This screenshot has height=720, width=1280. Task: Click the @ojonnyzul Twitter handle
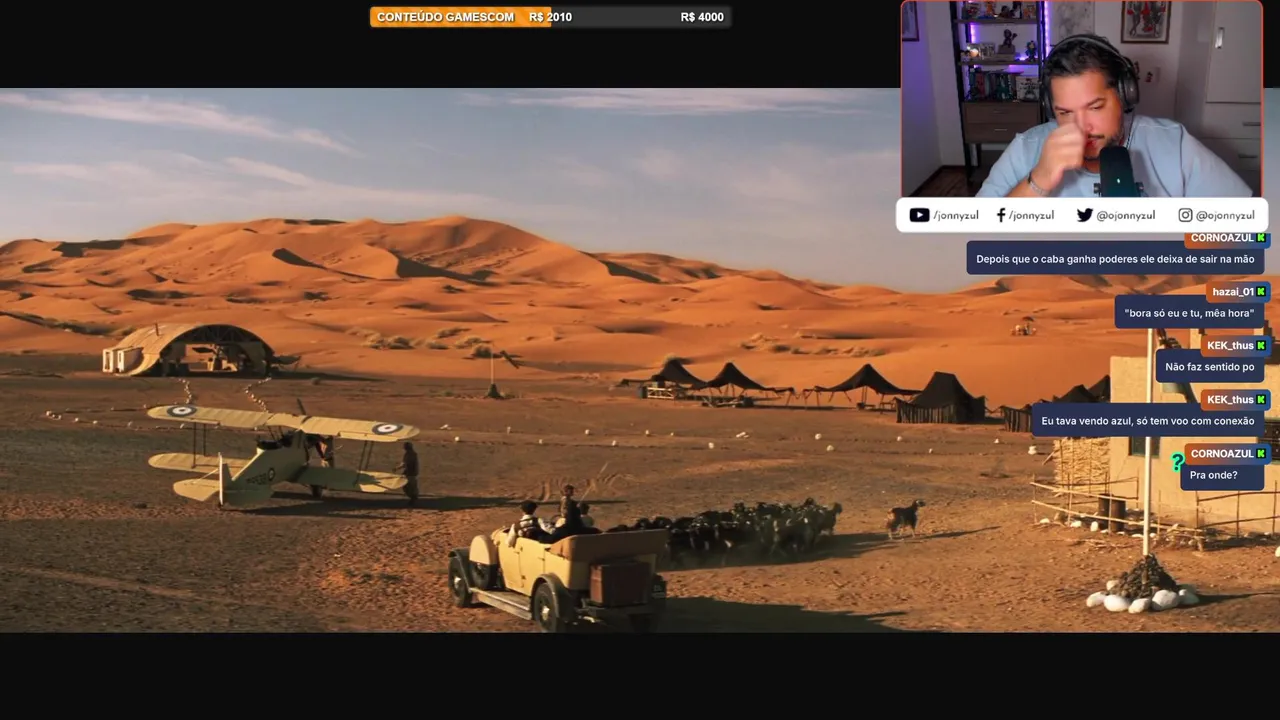(x=1126, y=215)
